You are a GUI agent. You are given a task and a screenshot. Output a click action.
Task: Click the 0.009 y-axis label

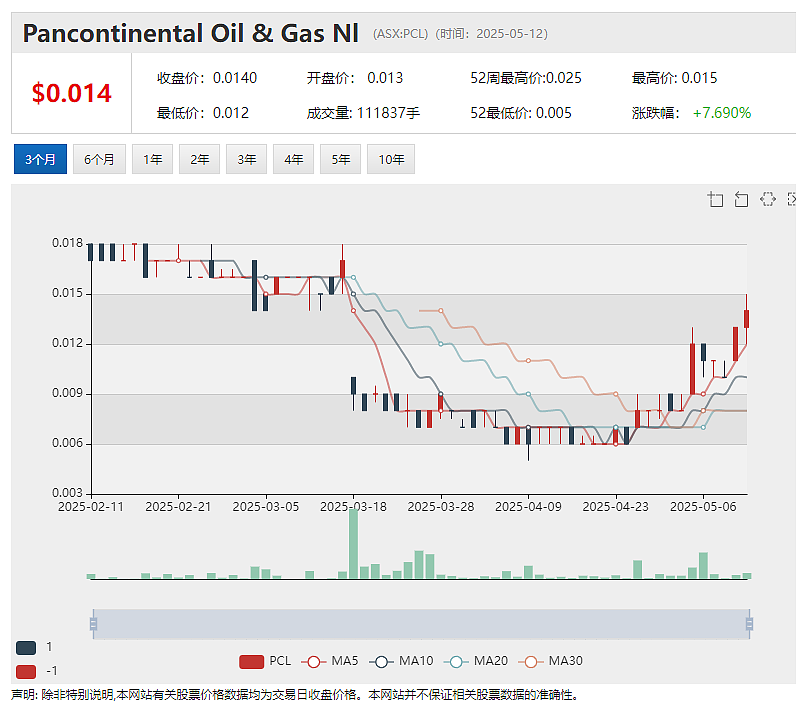click(67, 393)
